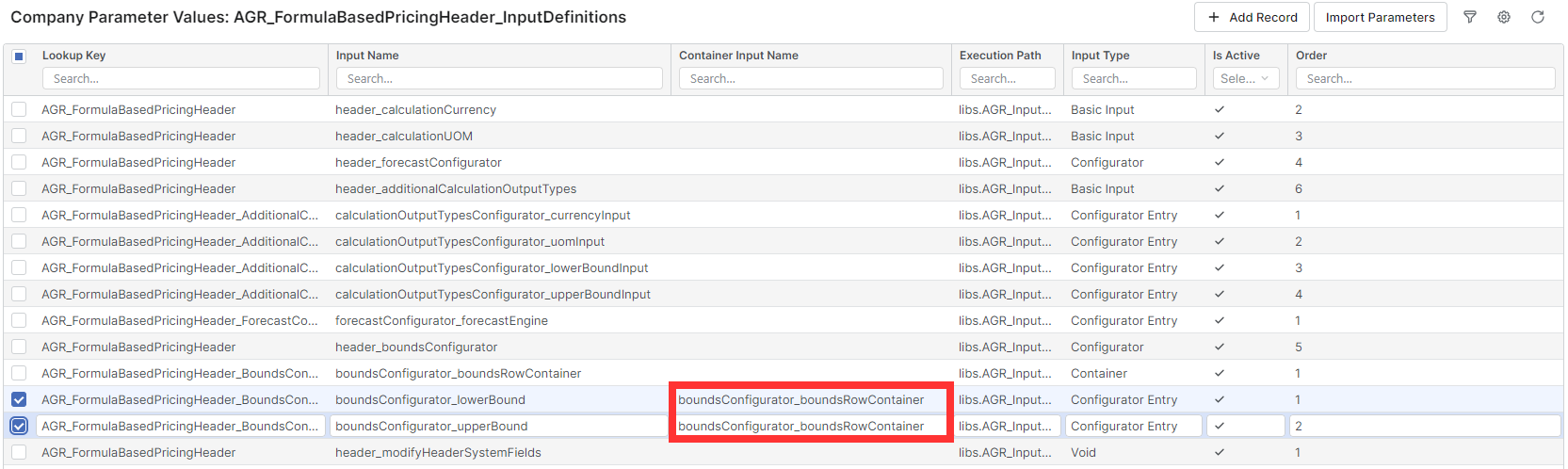Select checkbox for header_calculationCurrency row
The width and height of the screenshot is (1568, 469).
19,110
